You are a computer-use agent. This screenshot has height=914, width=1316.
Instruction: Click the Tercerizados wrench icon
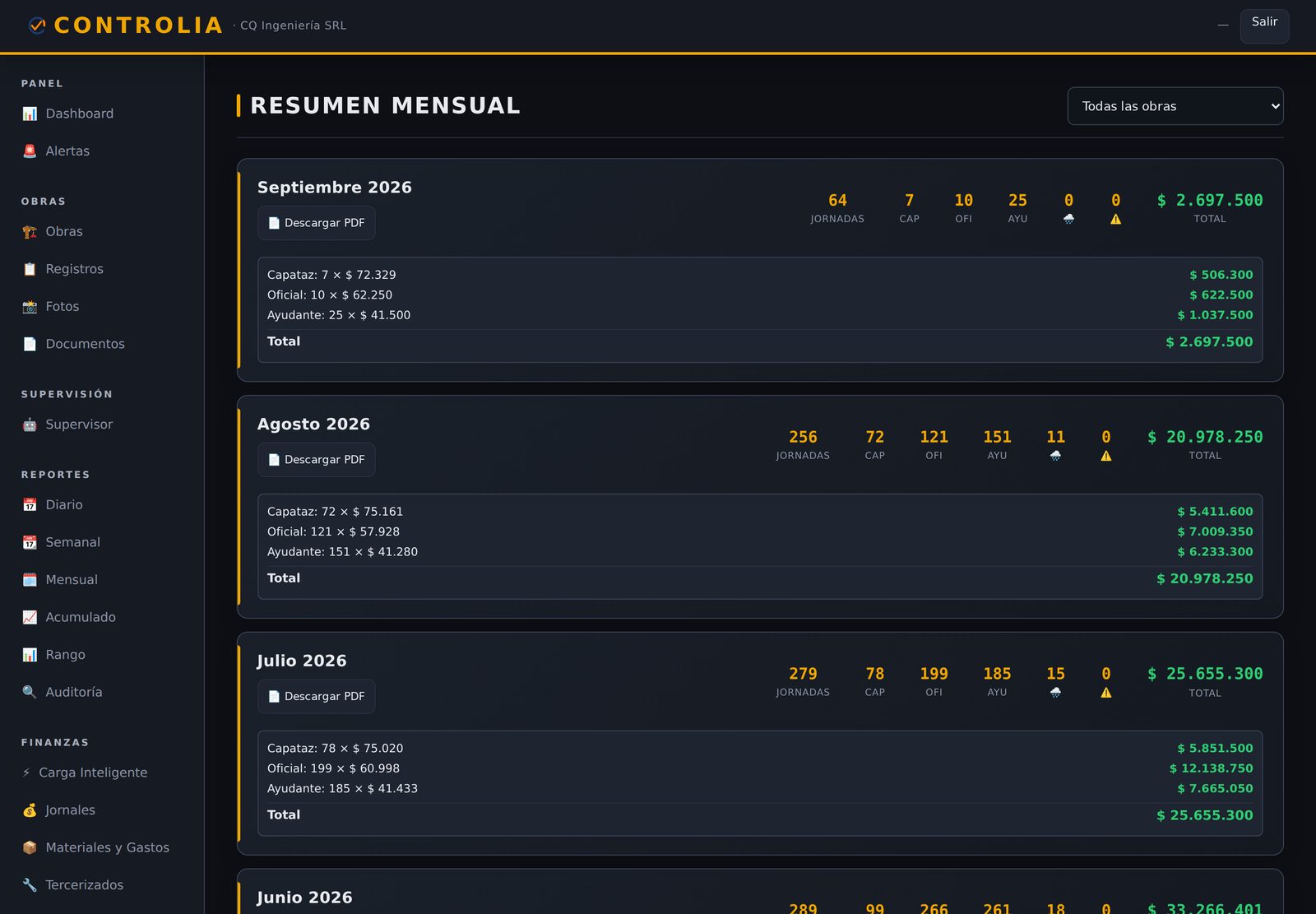[30, 885]
